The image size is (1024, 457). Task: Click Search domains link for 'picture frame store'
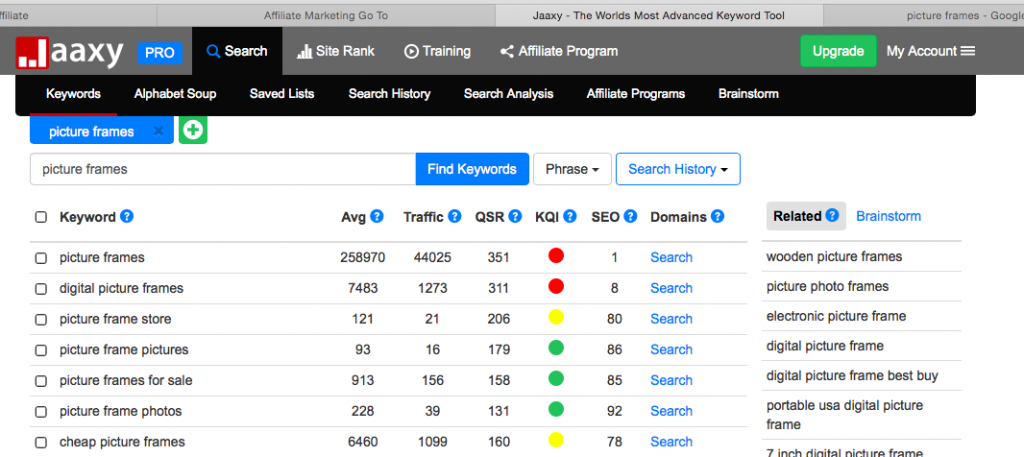[671, 319]
